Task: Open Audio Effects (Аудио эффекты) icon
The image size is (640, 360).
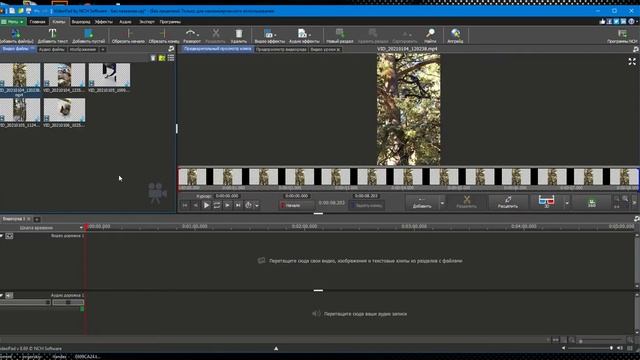Action: click(302, 33)
